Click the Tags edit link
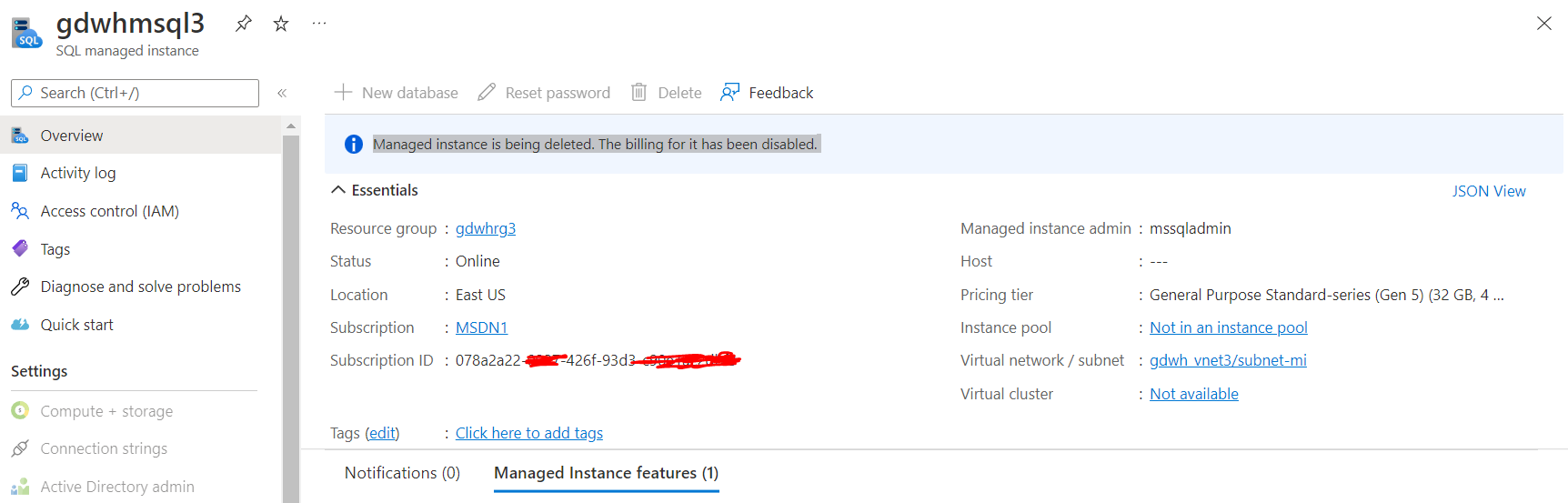Screen dimensions: 1568x503 pos(382,433)
